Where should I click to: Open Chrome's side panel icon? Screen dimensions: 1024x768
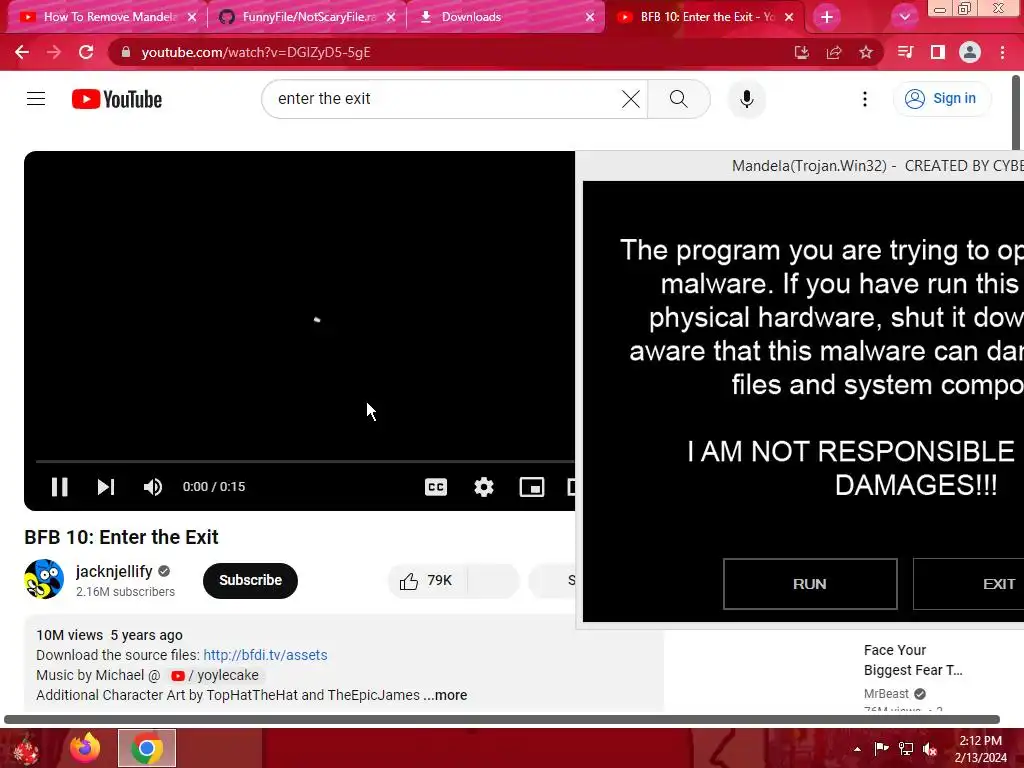point(938,52)
